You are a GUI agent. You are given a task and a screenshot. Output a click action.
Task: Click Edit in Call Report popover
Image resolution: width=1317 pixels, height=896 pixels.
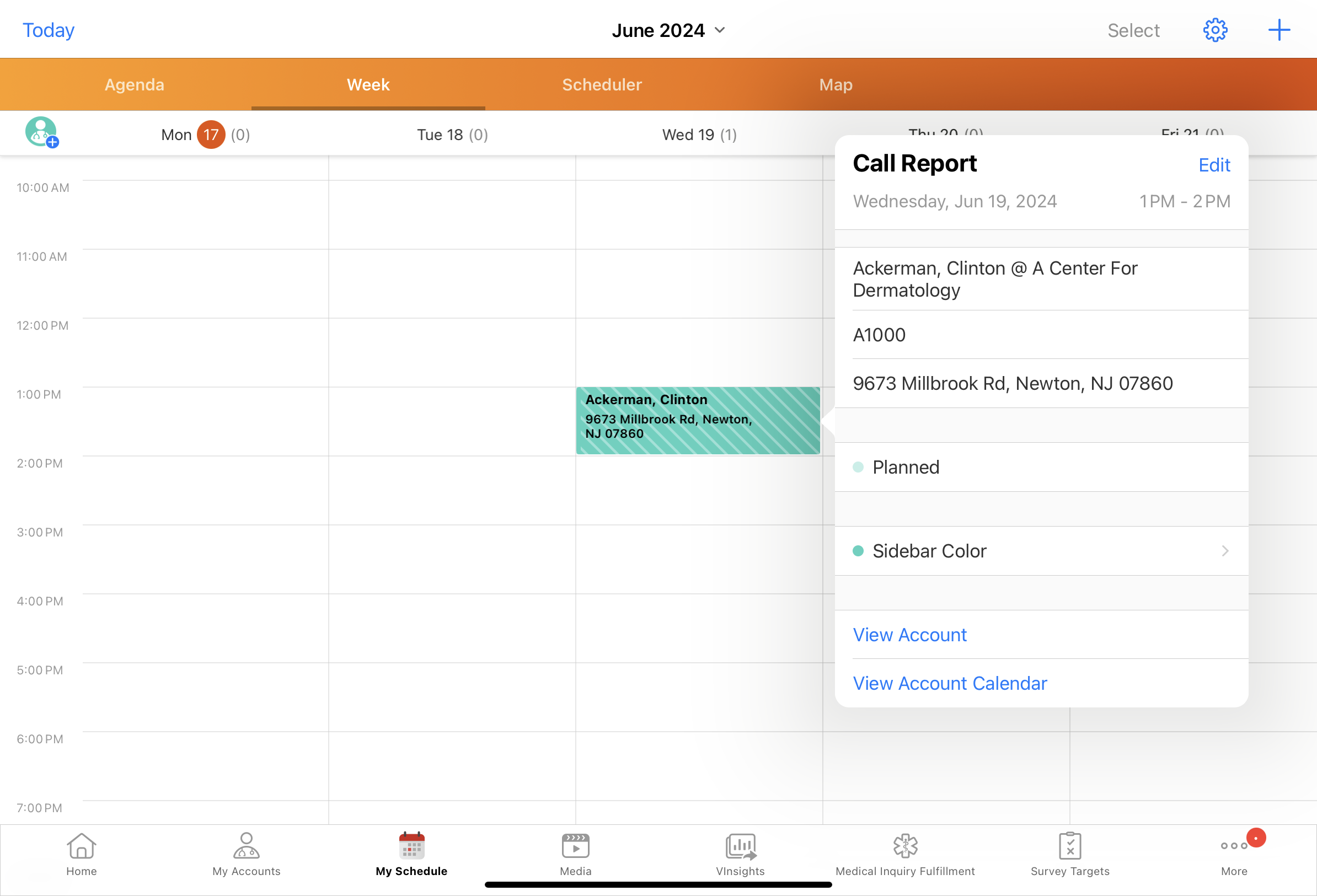(x=1214, y=165)
